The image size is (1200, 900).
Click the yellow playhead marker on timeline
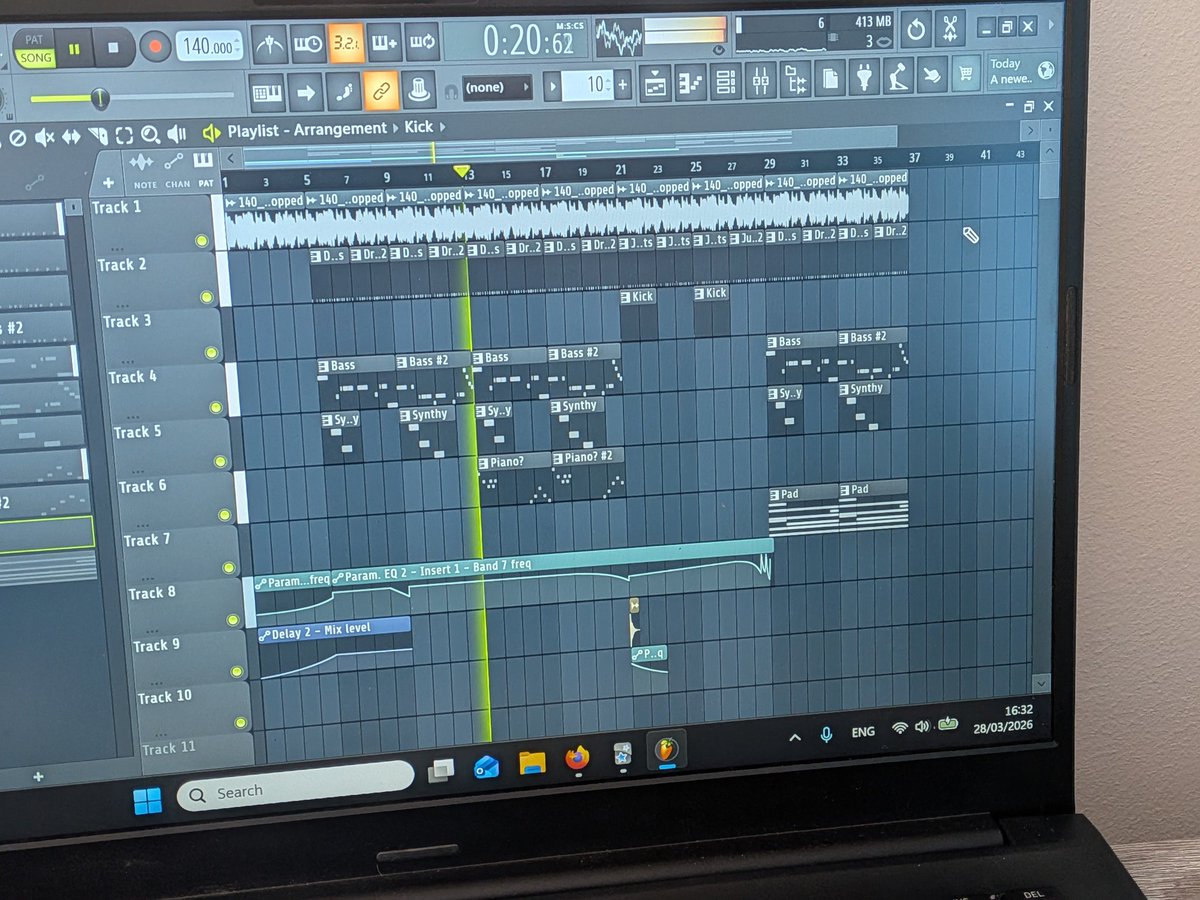pos(461,173)
